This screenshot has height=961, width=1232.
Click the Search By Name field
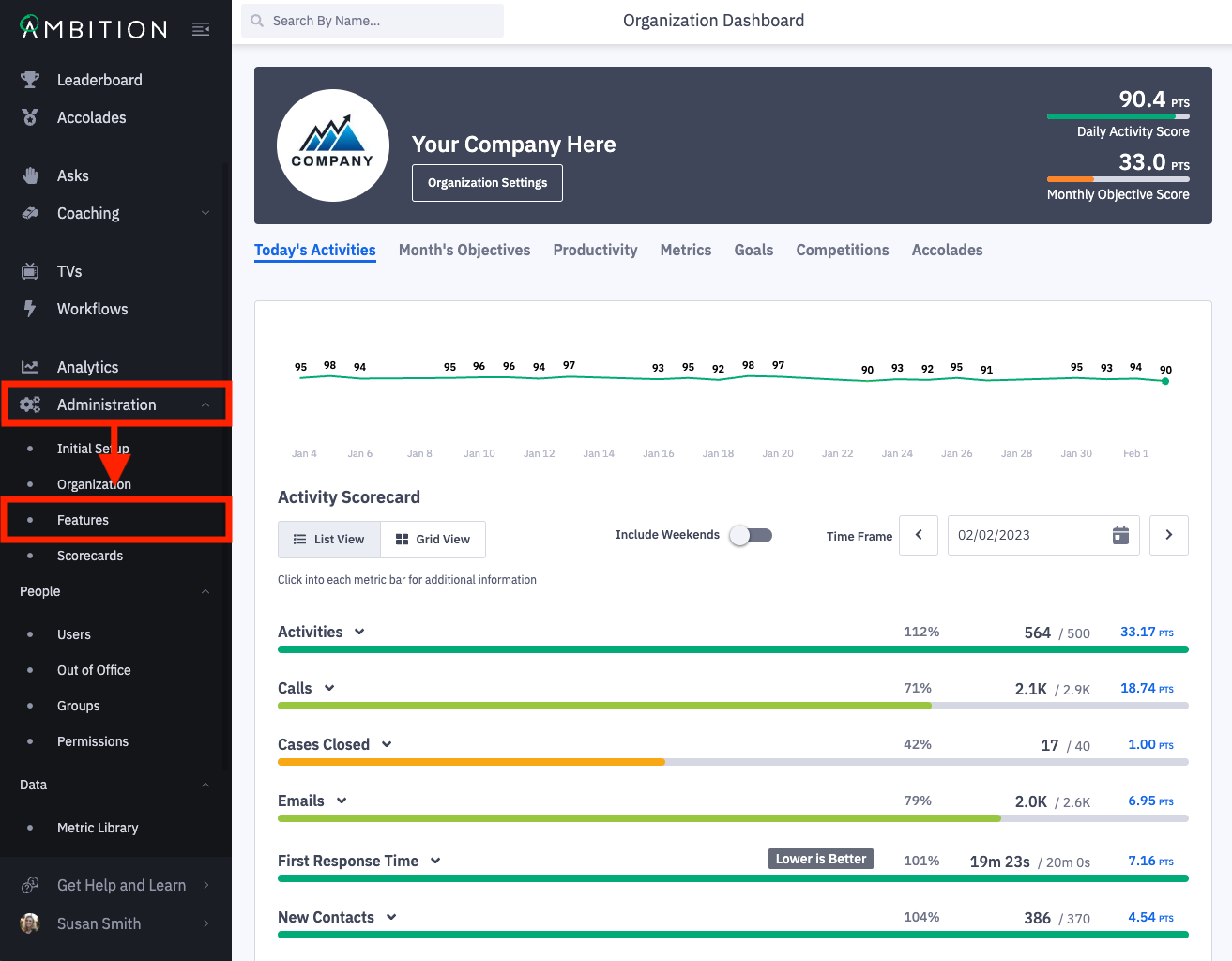(380, 21)
